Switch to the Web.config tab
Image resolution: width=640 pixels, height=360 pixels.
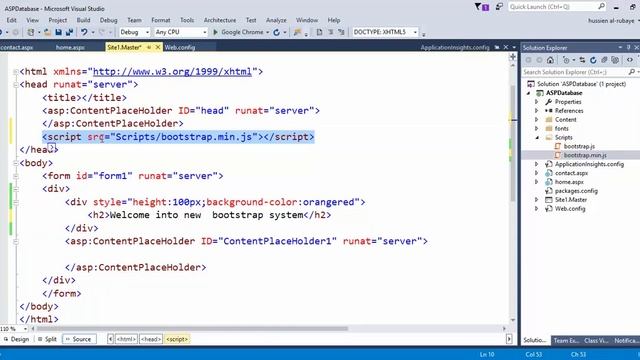180,47
